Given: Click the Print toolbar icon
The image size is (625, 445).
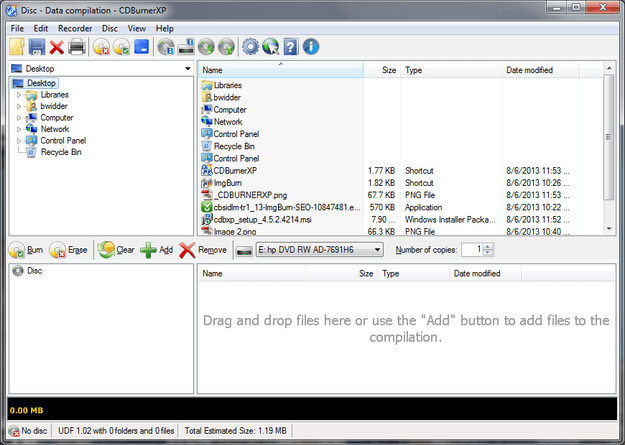Looking at the screenshot, I should 77,47.
